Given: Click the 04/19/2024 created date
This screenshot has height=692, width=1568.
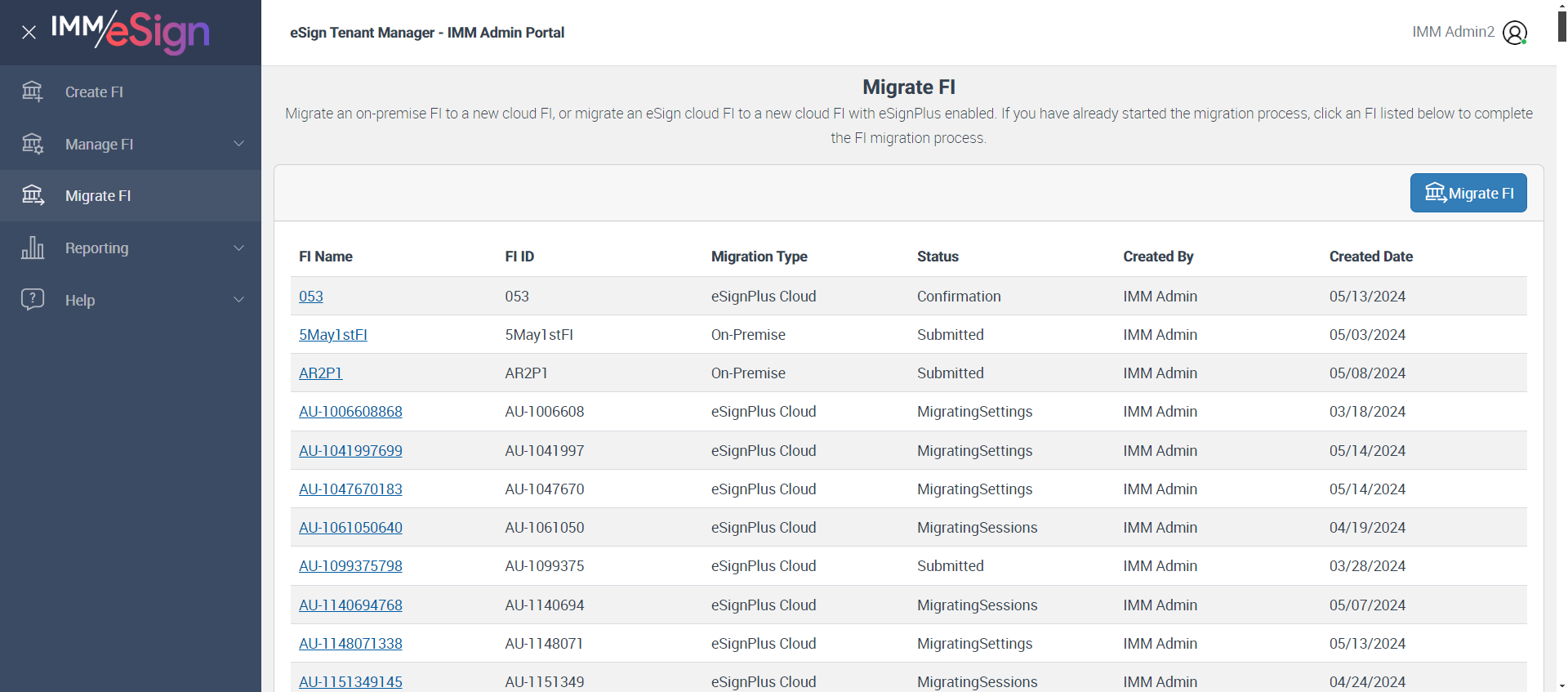Looking at the screenshot, I should 1368,528.
